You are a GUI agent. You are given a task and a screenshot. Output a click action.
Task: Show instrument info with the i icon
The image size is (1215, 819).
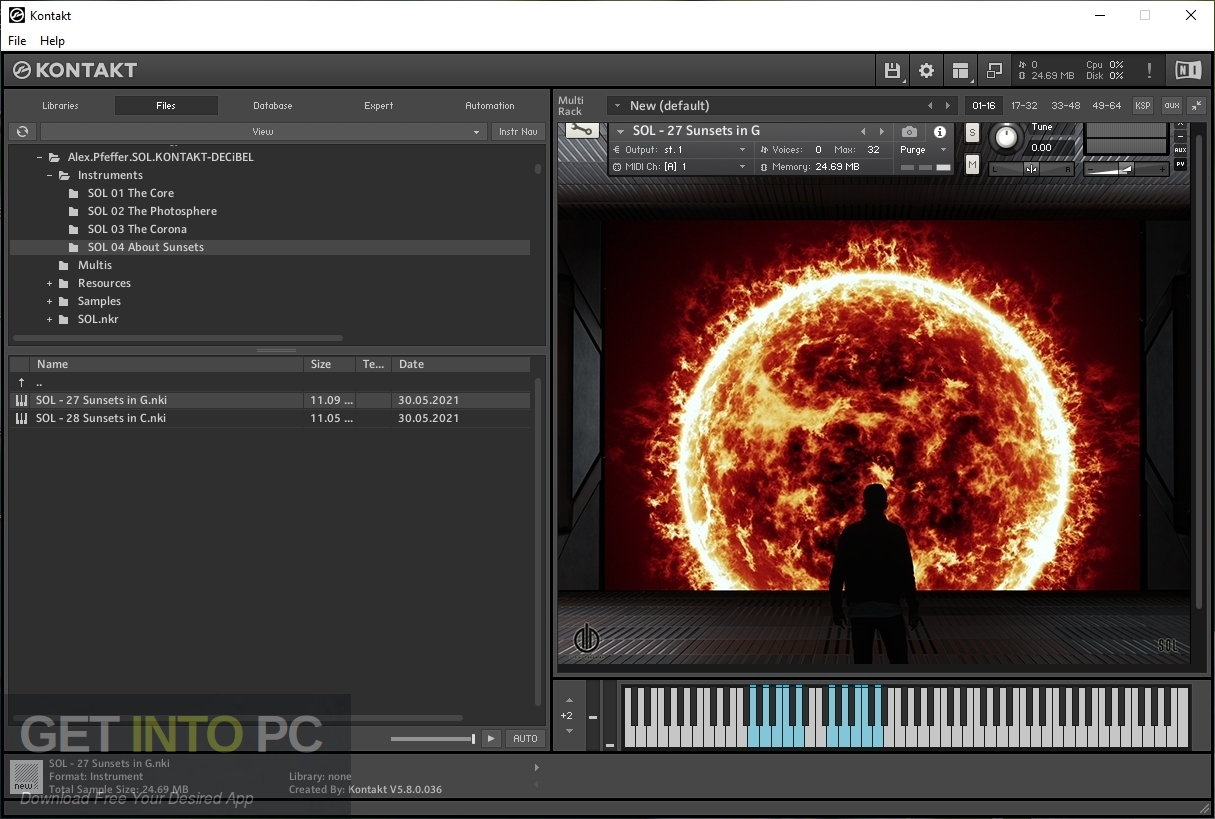[x=940, y=131]
